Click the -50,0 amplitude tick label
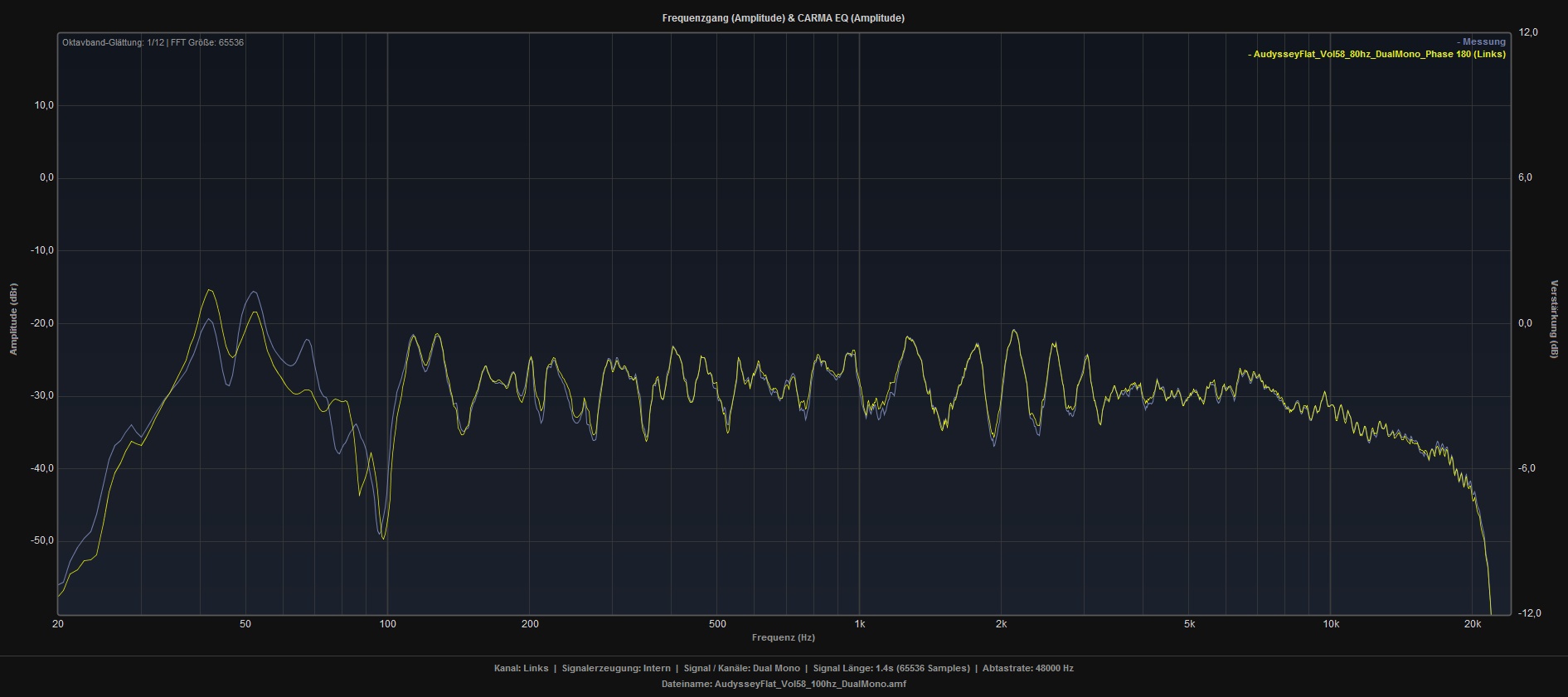 (41, 540)
